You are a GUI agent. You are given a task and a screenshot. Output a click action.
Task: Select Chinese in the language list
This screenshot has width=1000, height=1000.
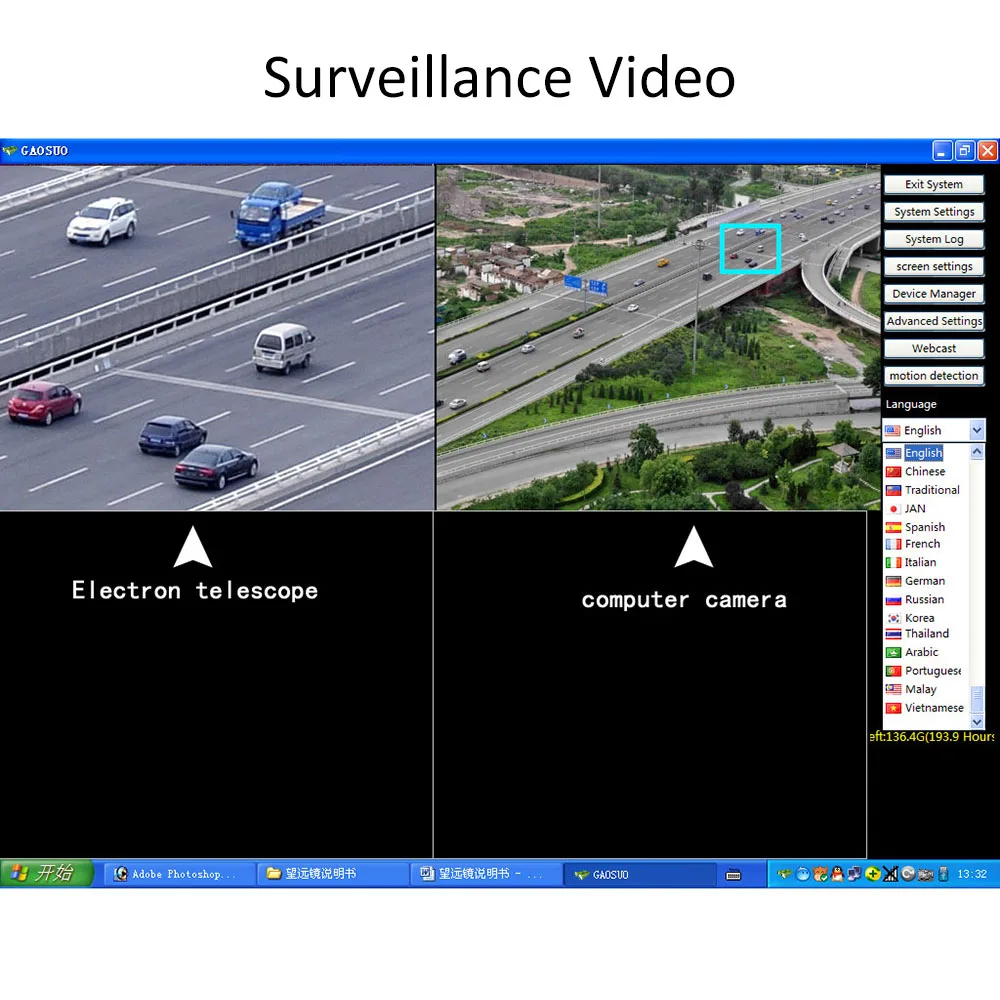[925, 471]
